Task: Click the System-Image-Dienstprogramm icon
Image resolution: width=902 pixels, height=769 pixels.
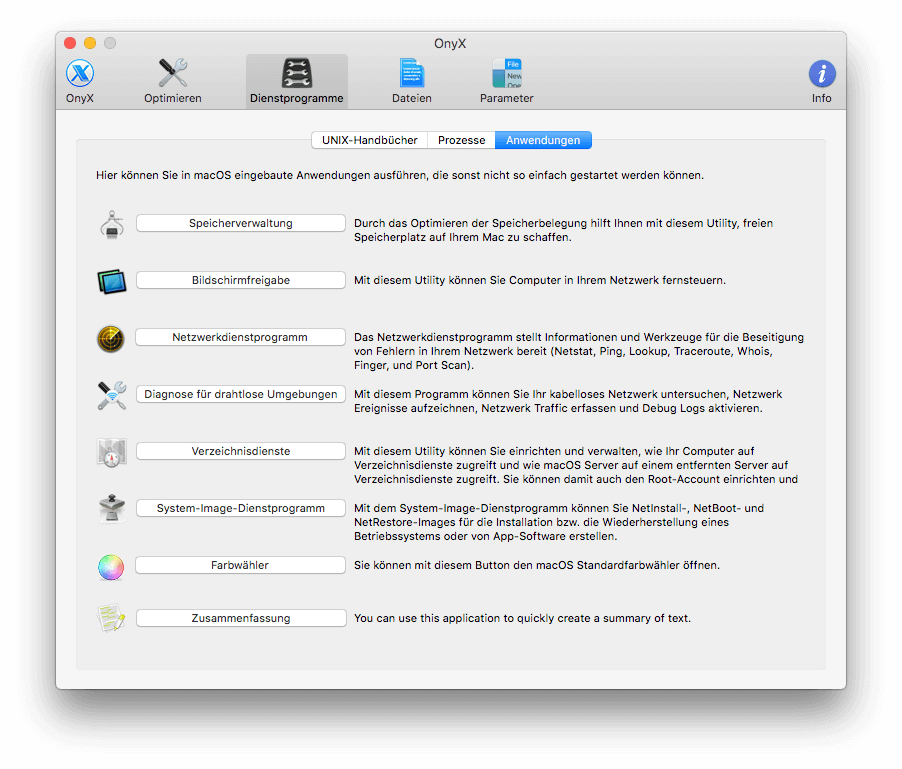Action: (112, 509)
